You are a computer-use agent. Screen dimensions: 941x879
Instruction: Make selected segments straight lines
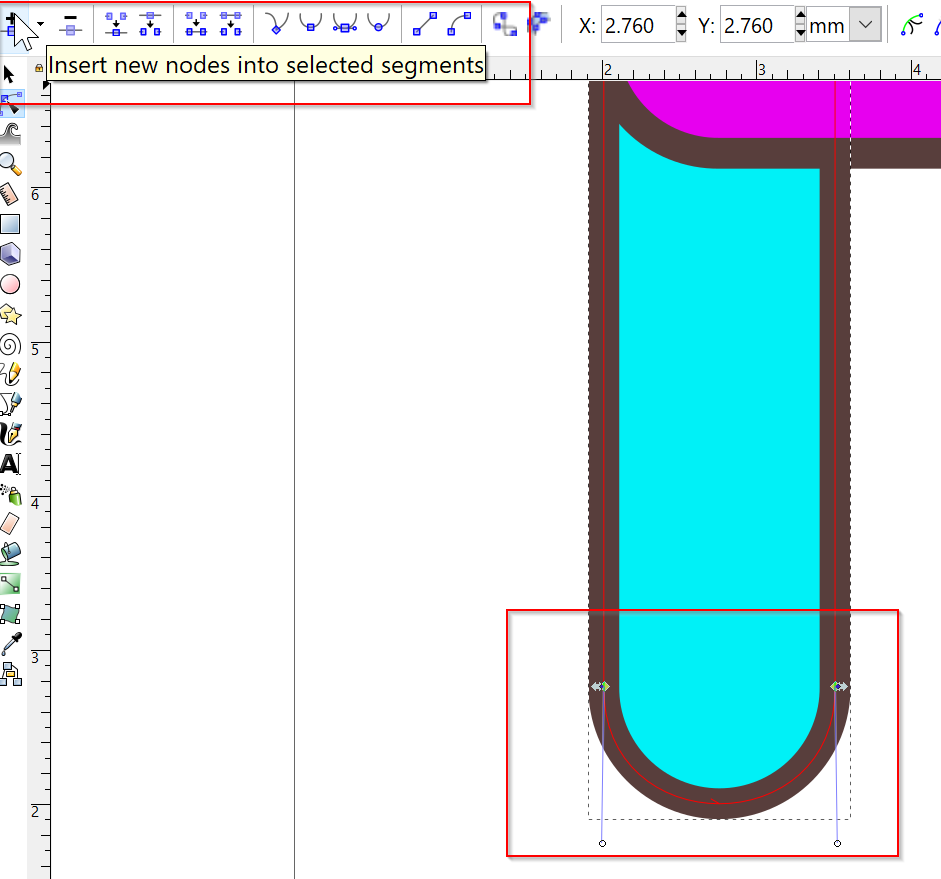(425, 24)
